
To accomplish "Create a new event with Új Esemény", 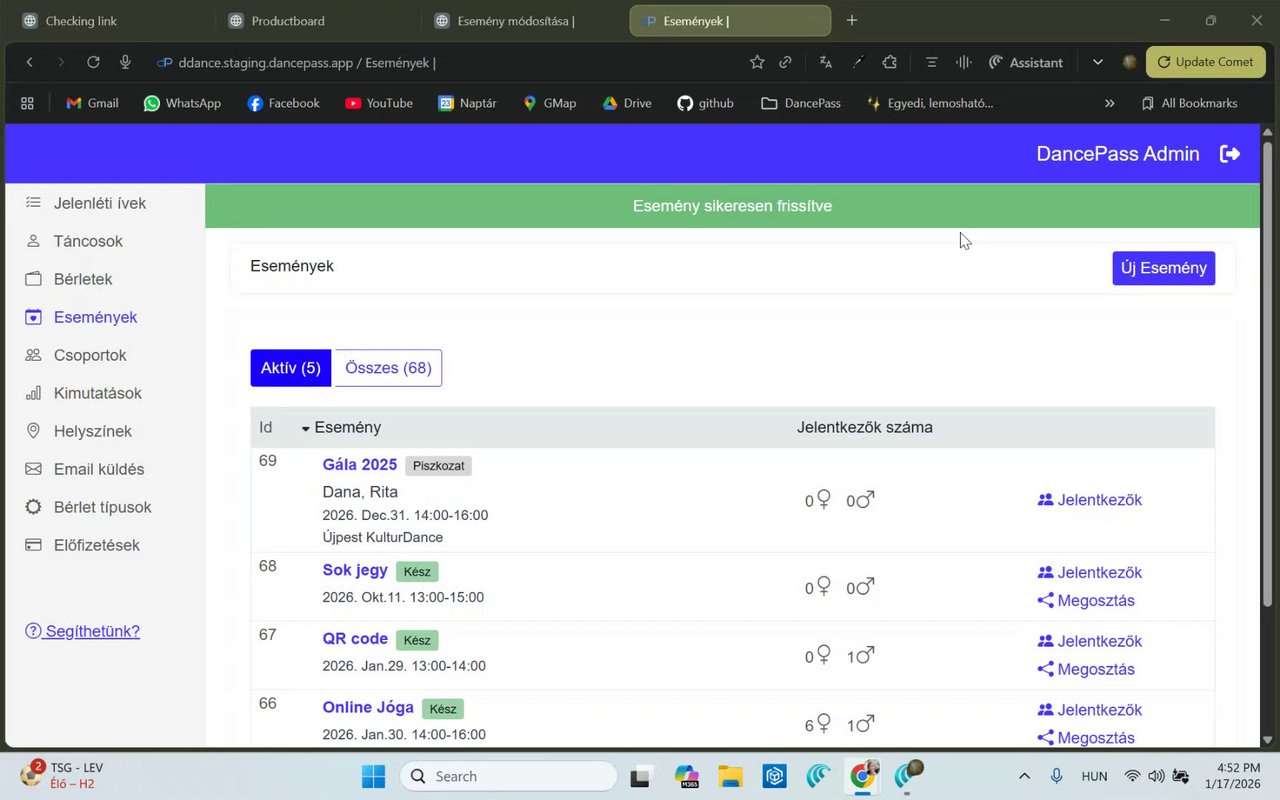I will point(1164,268).
